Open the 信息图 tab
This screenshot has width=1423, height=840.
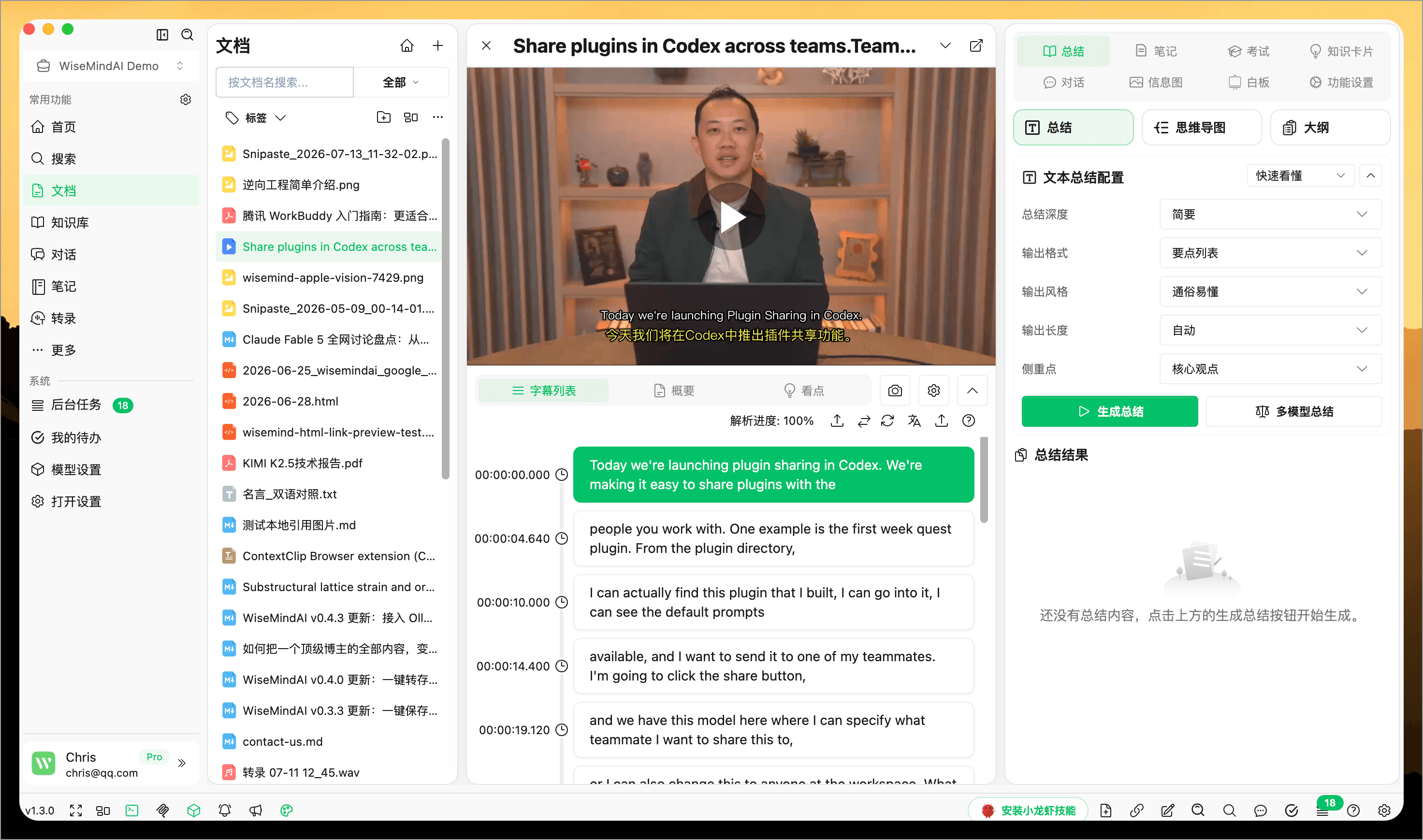pos(1156,83)
